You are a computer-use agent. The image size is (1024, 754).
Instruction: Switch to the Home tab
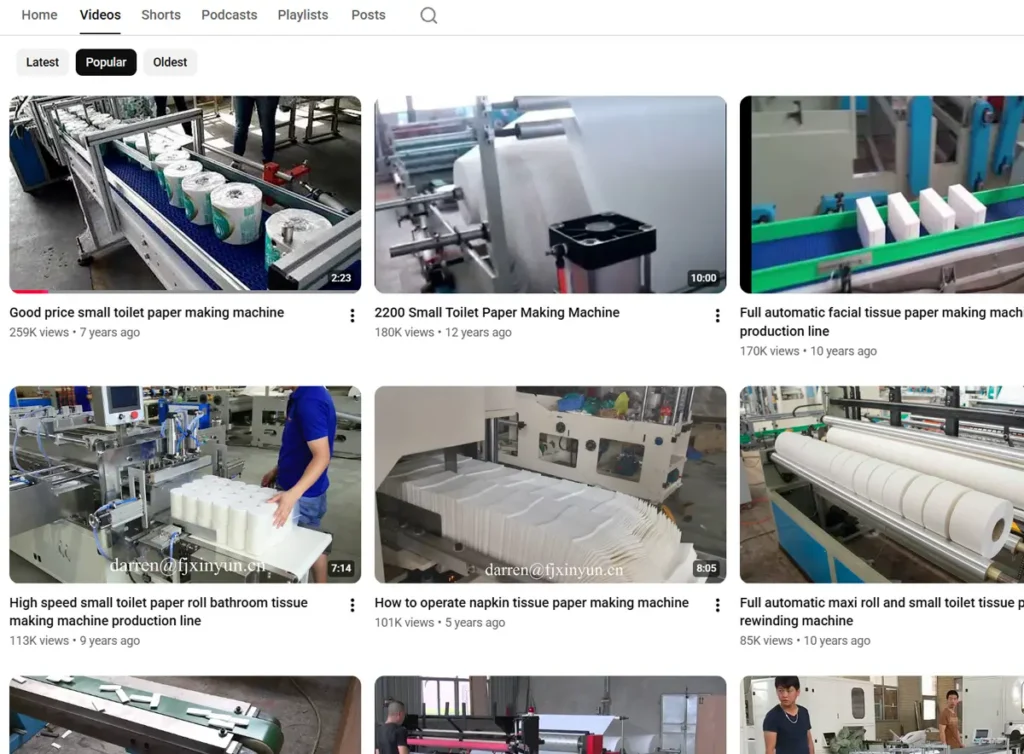39,15
